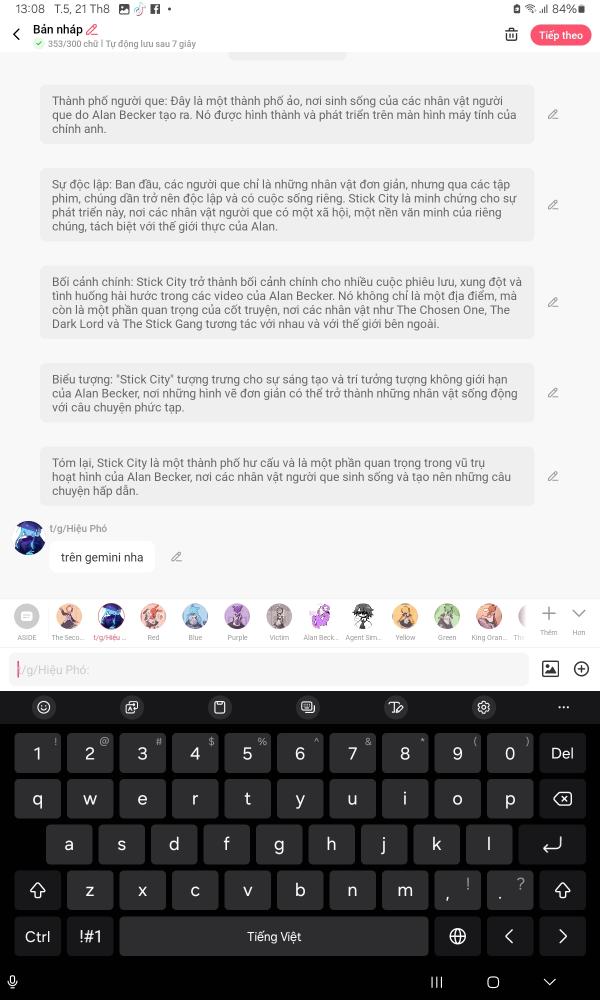Add a character with Thêm button
Screen dimensions: 600x1000
(548, 620)
